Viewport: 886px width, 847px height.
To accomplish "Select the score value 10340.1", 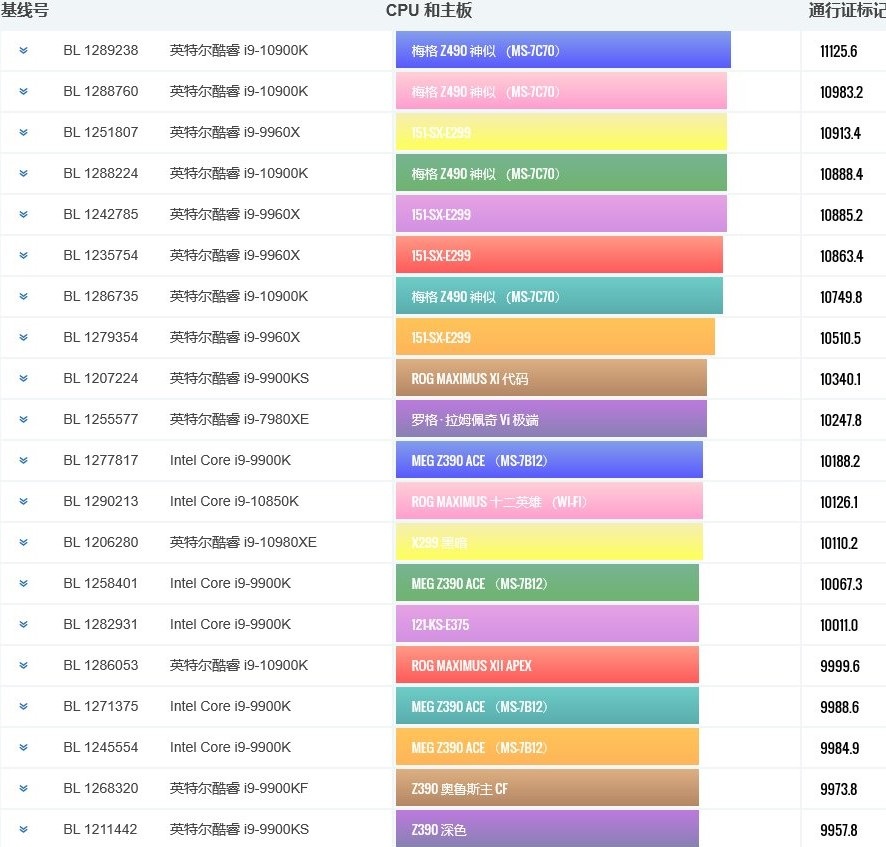I will (840, 379).
